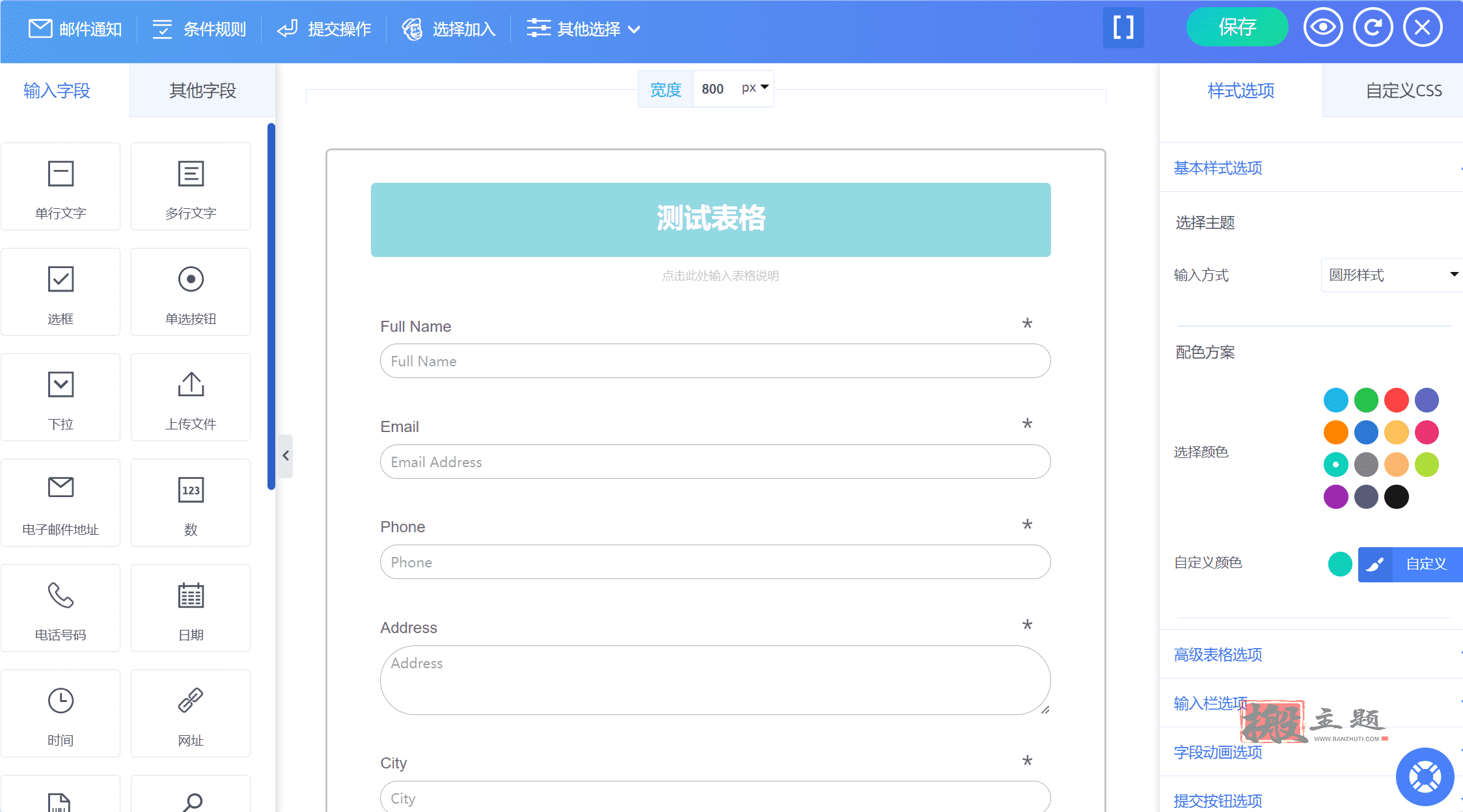Expand the 其他选择 dropdown menu
The image size is (1463, 812).
click(x=584, y=29)
